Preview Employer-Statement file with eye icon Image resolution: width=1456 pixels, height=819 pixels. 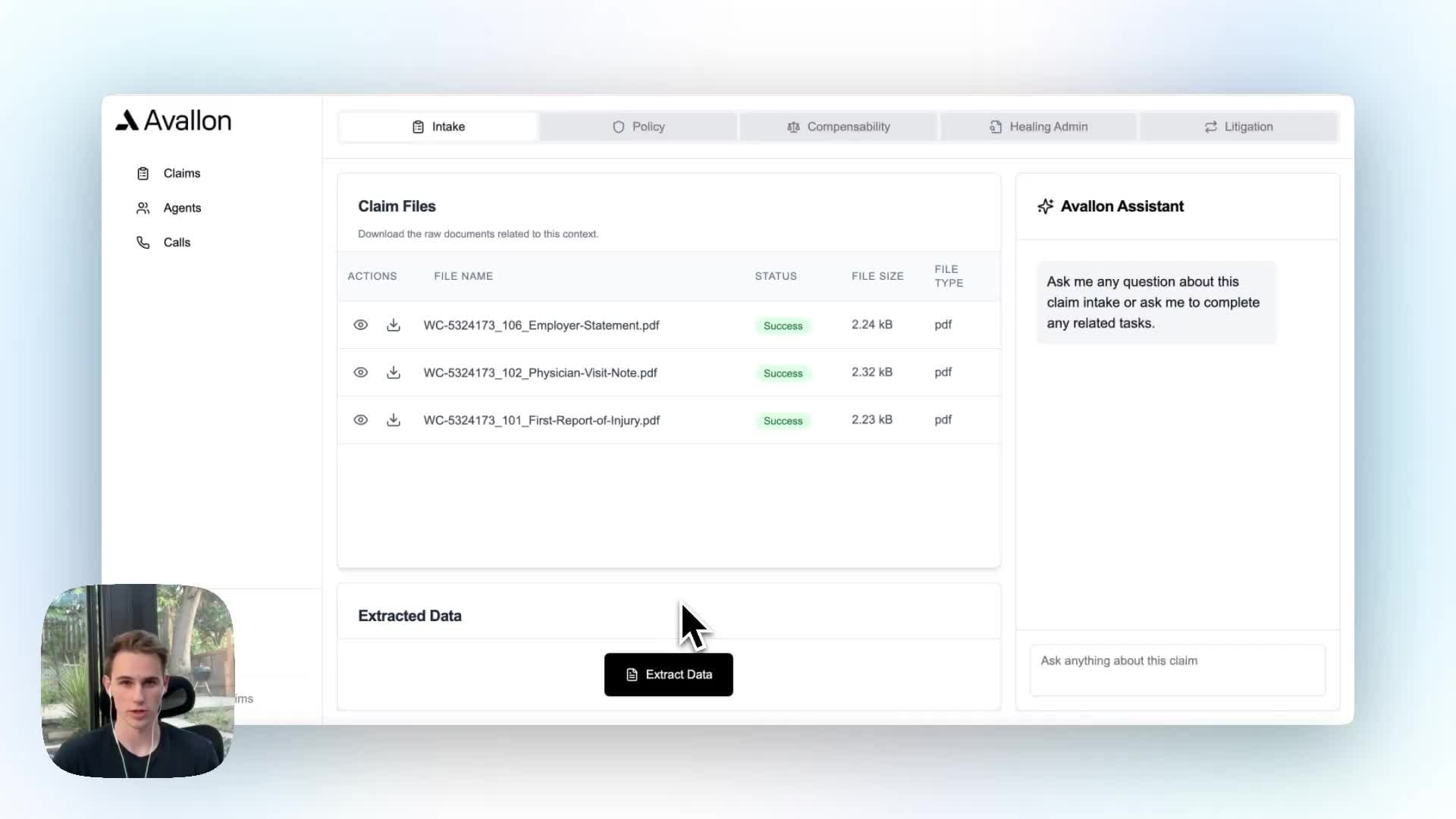pos(361,325)
